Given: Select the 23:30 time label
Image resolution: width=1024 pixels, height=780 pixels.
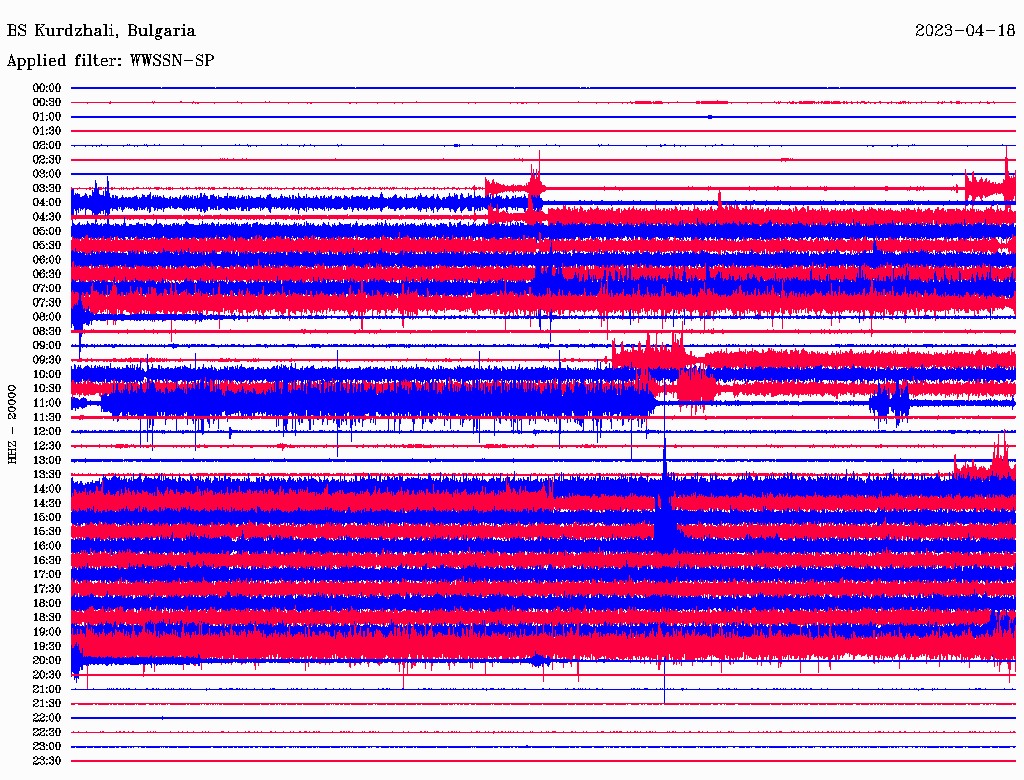Looking at the screenshot, I should pos(47,761).
